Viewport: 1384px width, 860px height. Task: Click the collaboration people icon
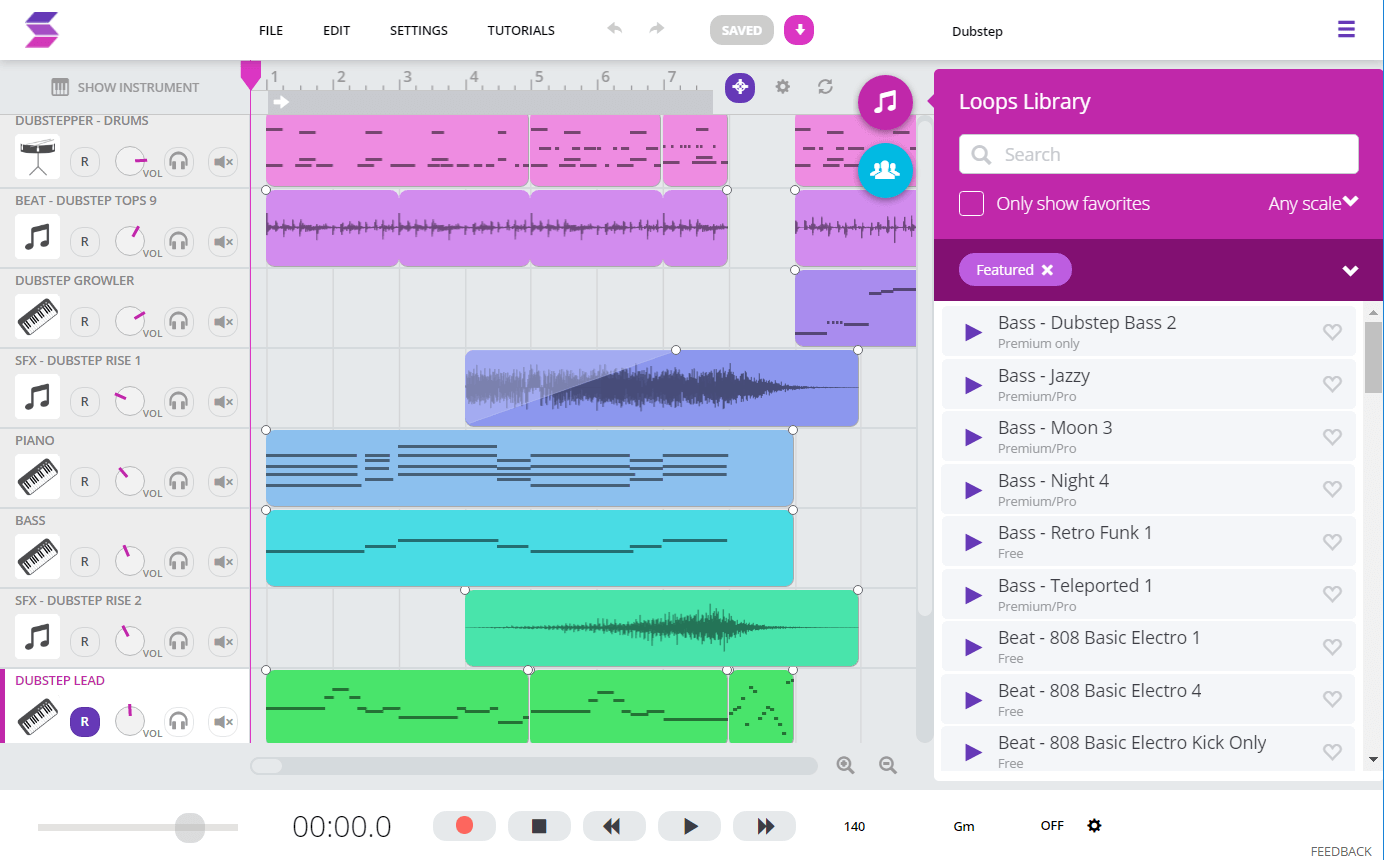(884, 171)
